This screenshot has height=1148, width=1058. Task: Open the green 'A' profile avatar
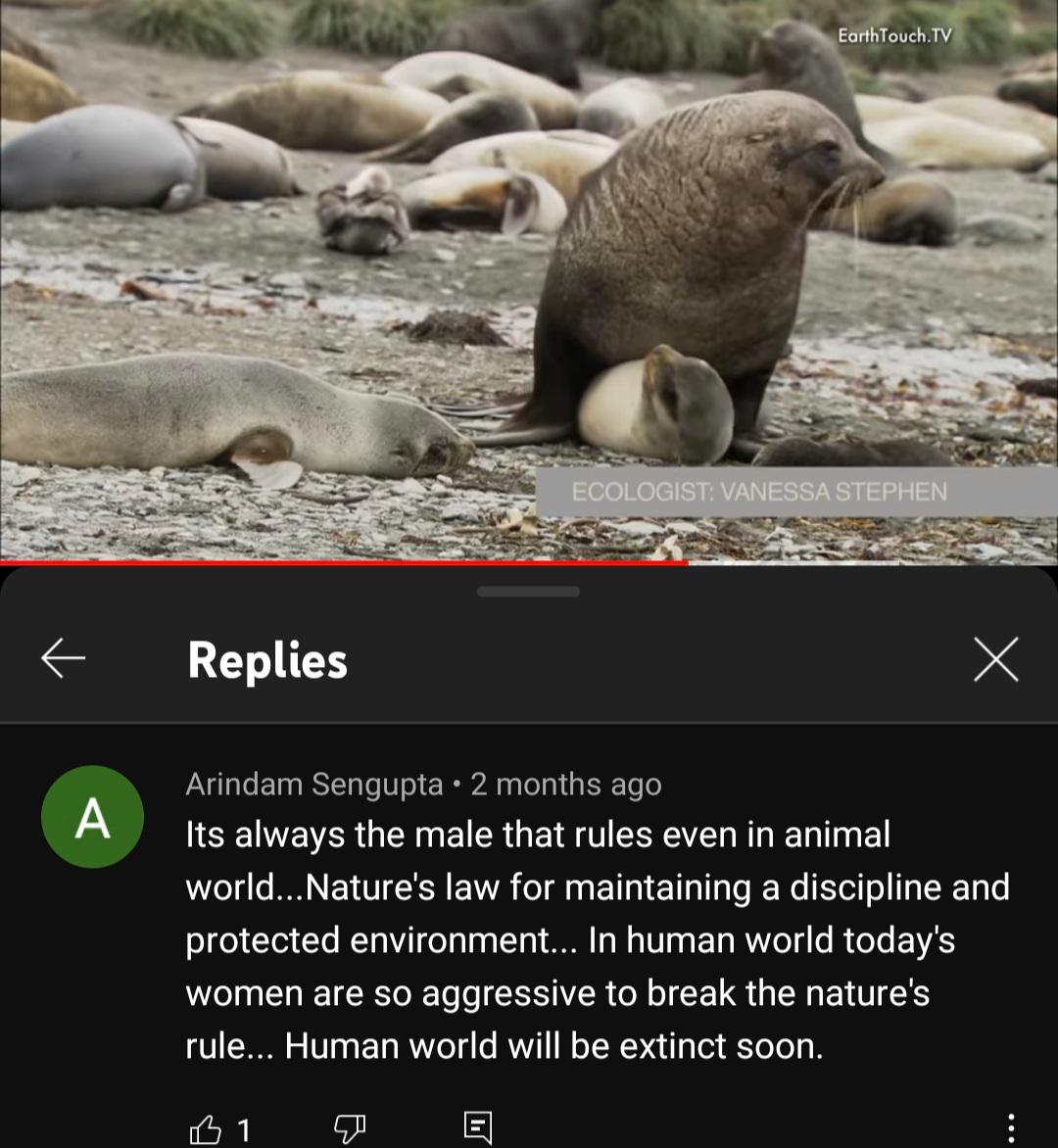pyautogui.click(x=92, y=816)
